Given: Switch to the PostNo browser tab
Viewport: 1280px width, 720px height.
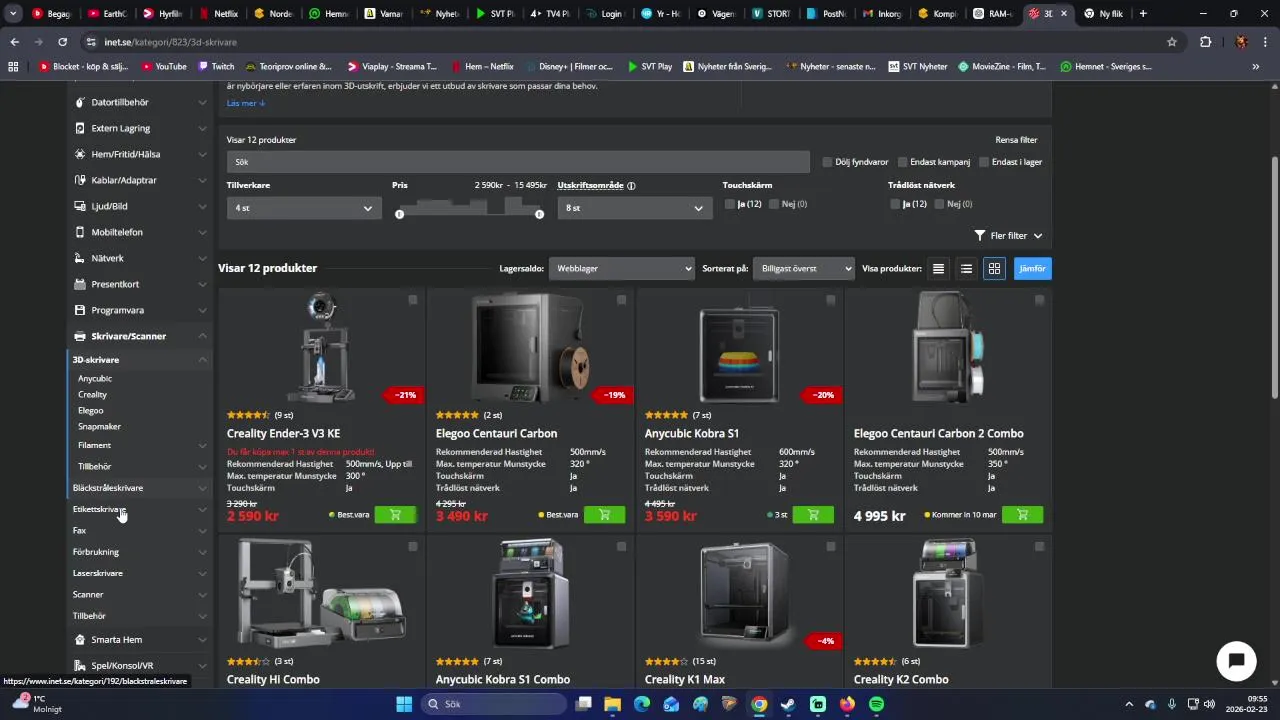Looking at the screenshot, I should tap(825, 14).
